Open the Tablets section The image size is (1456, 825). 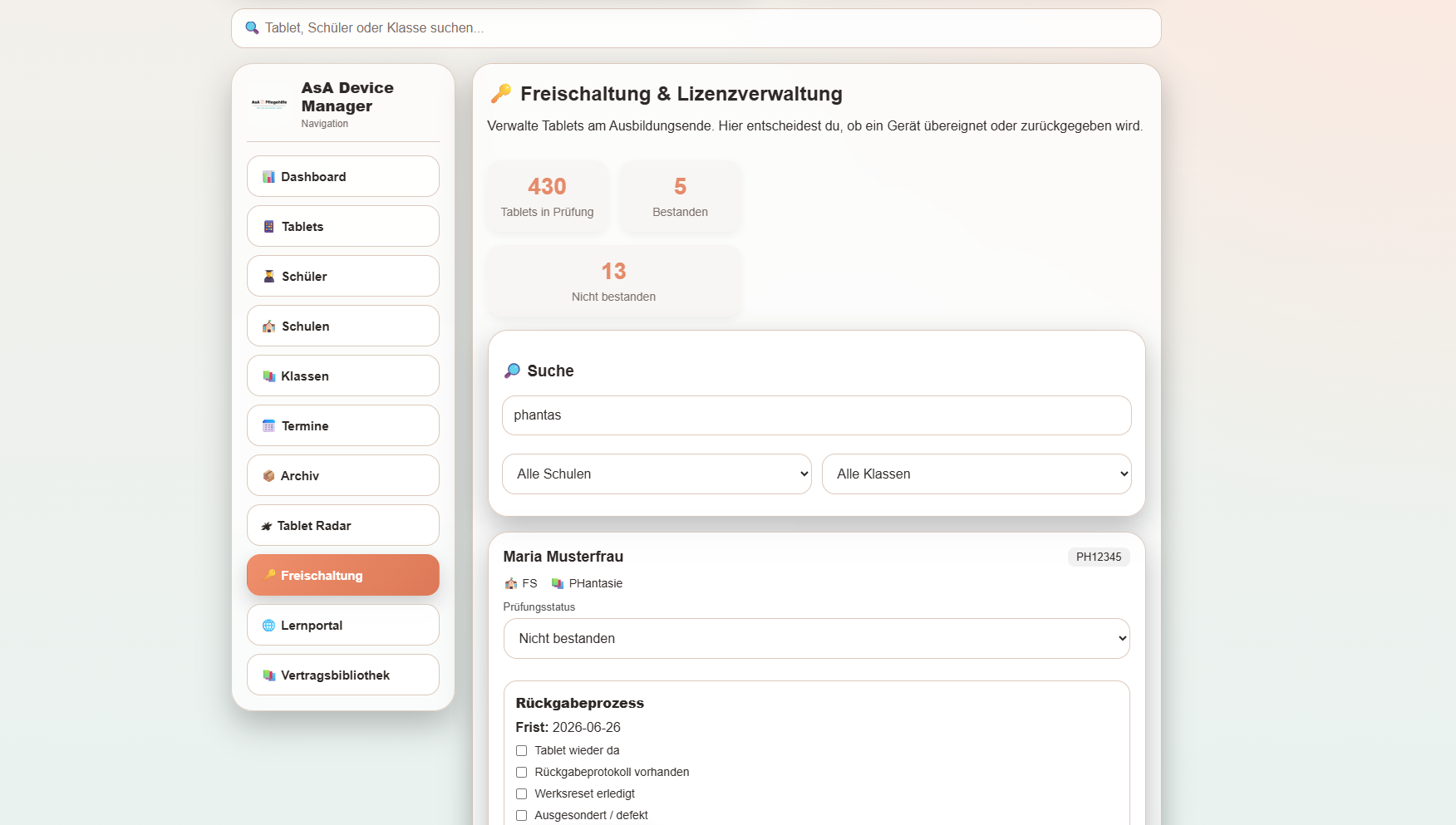pos(342,226)
